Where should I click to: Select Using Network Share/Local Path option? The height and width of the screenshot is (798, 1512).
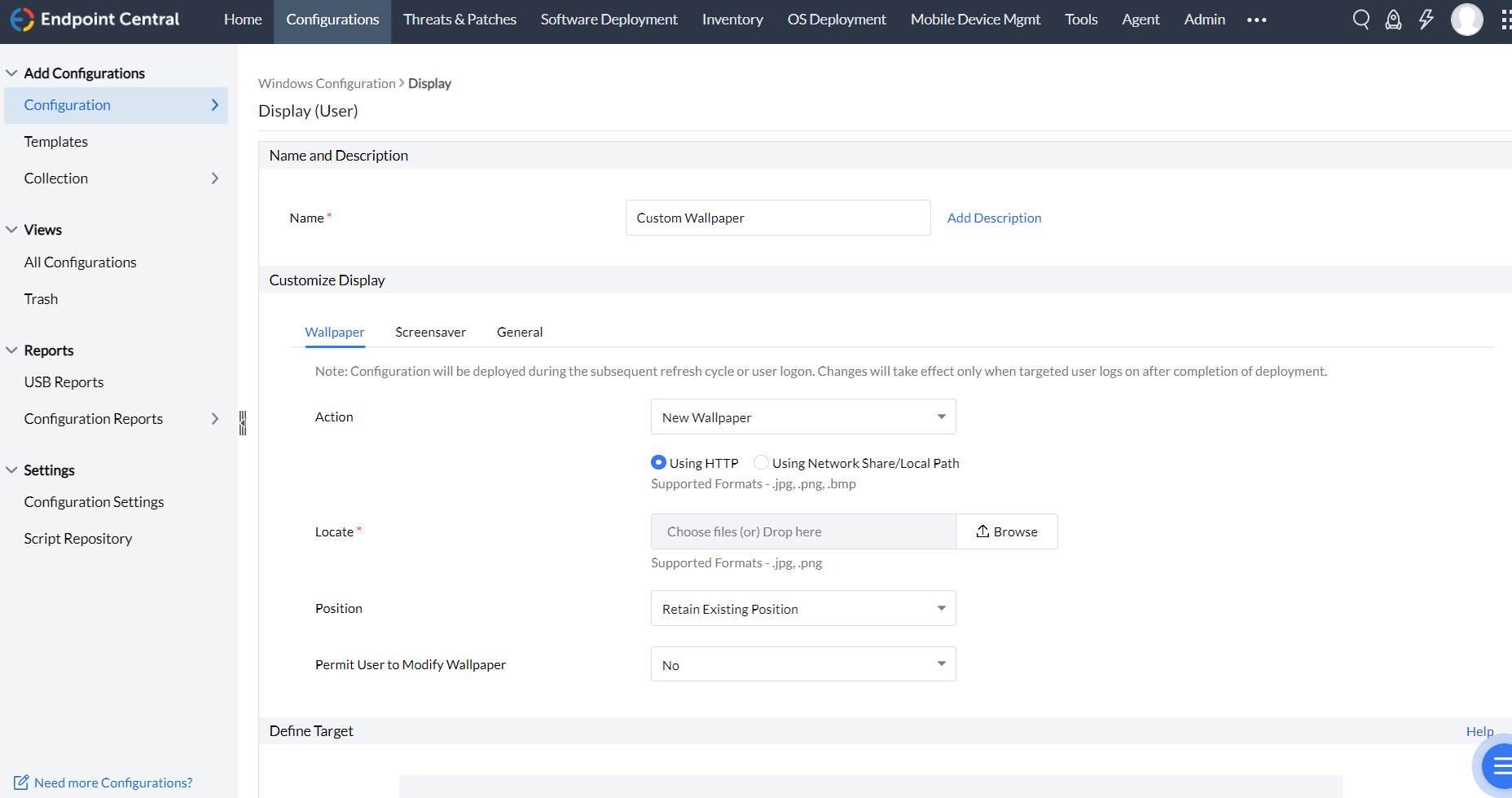pos(761,462)
